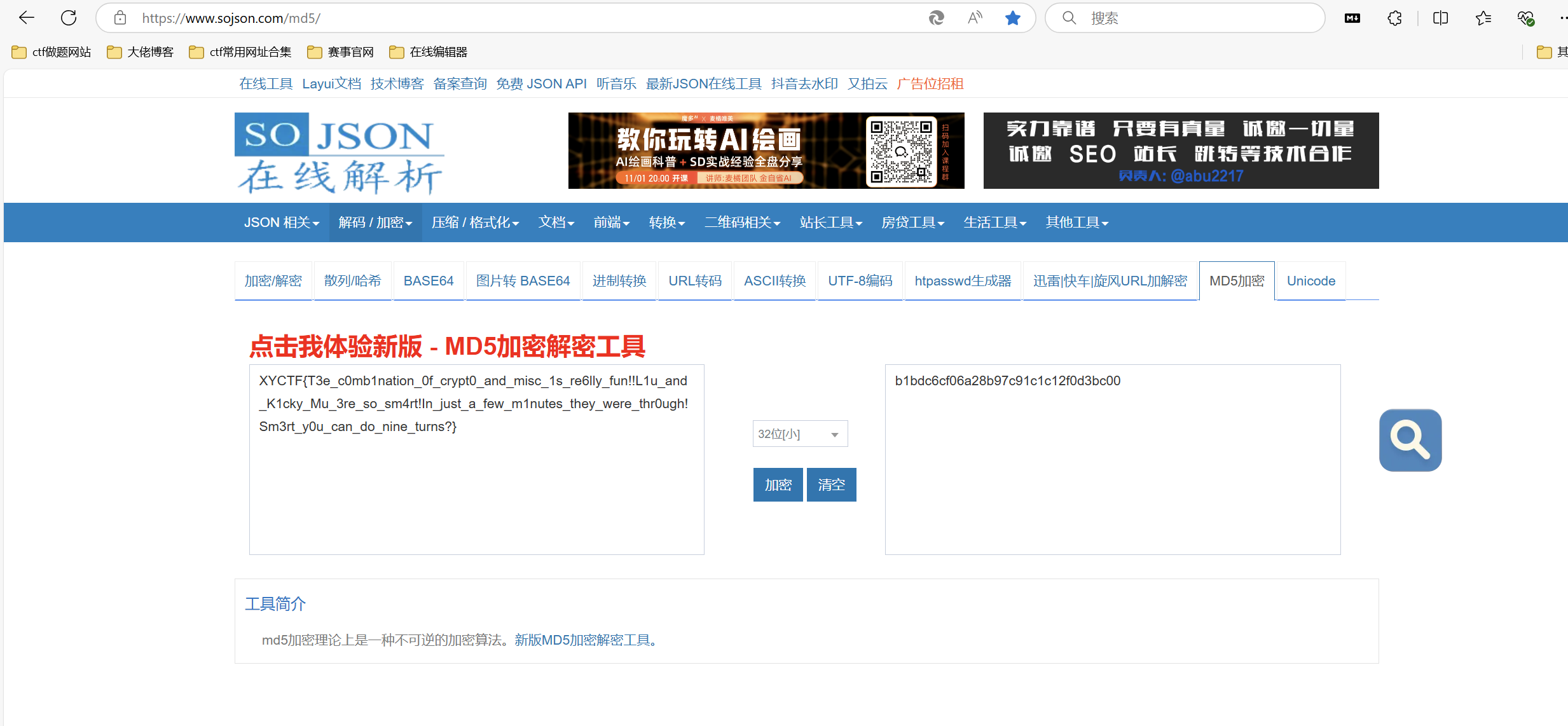The width and height of the screenshot is (1568, 726).
Task: Open browser essentials heart icon
Action: pos(1525,18)
